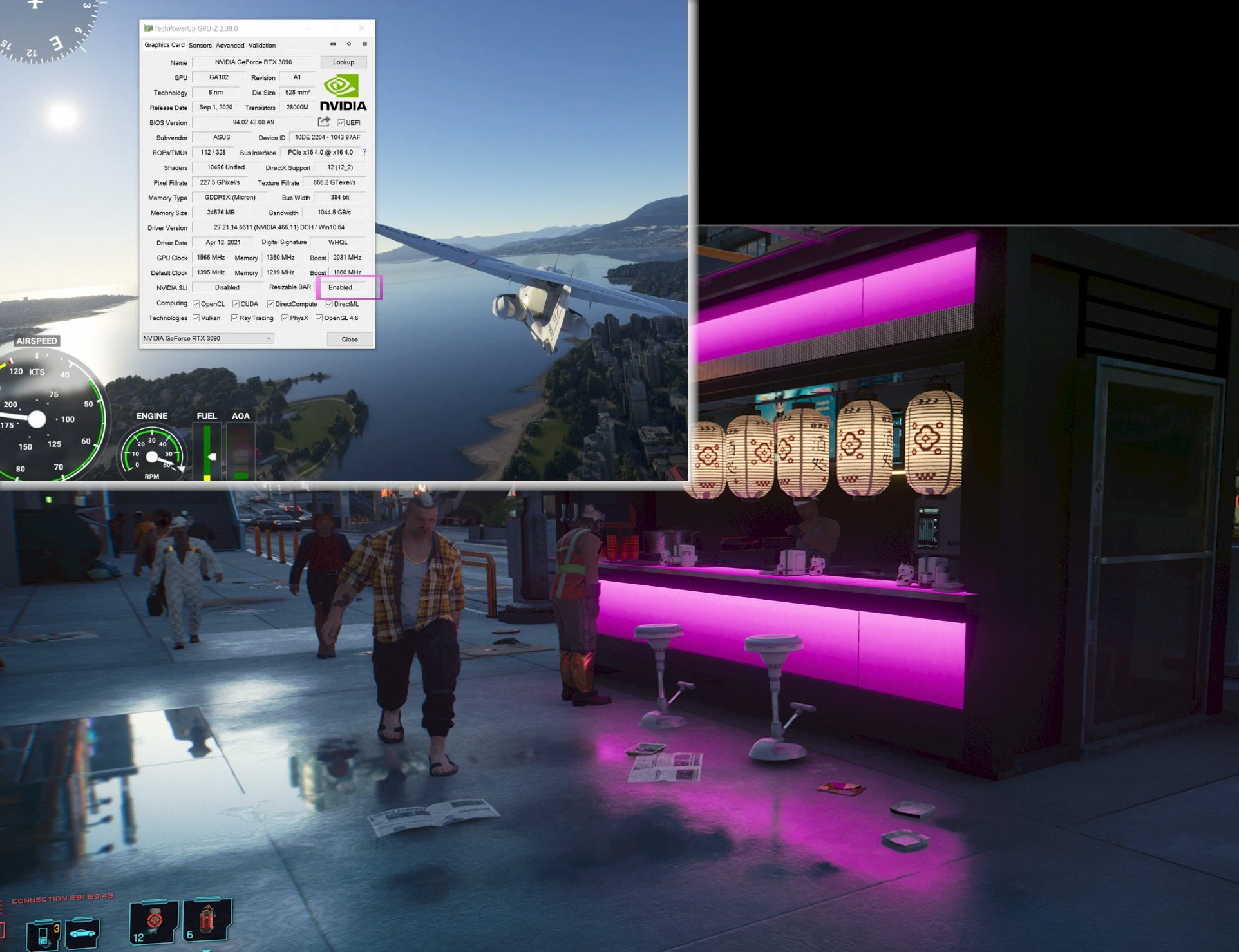Click the Bus Width value 384 bit

point(340,198)
